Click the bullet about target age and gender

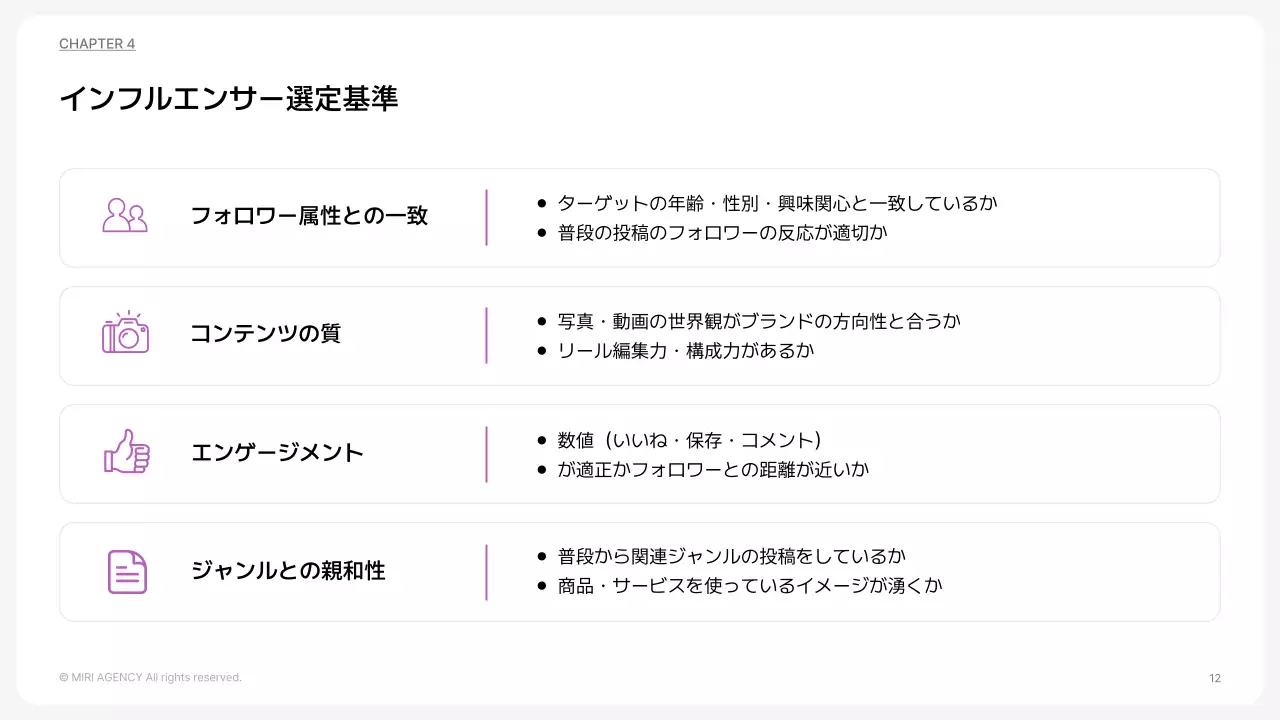777,203
